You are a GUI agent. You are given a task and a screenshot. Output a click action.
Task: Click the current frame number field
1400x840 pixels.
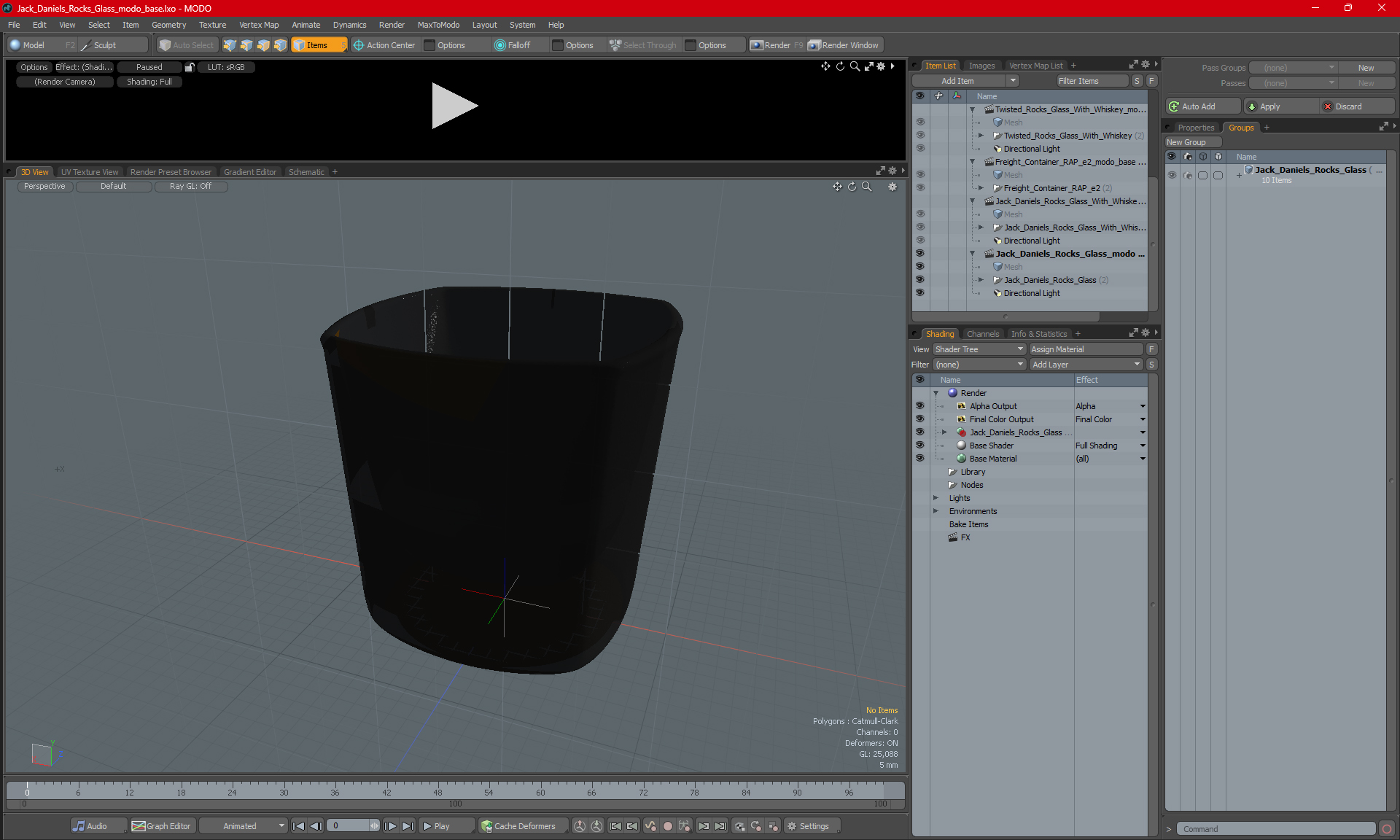349,826
